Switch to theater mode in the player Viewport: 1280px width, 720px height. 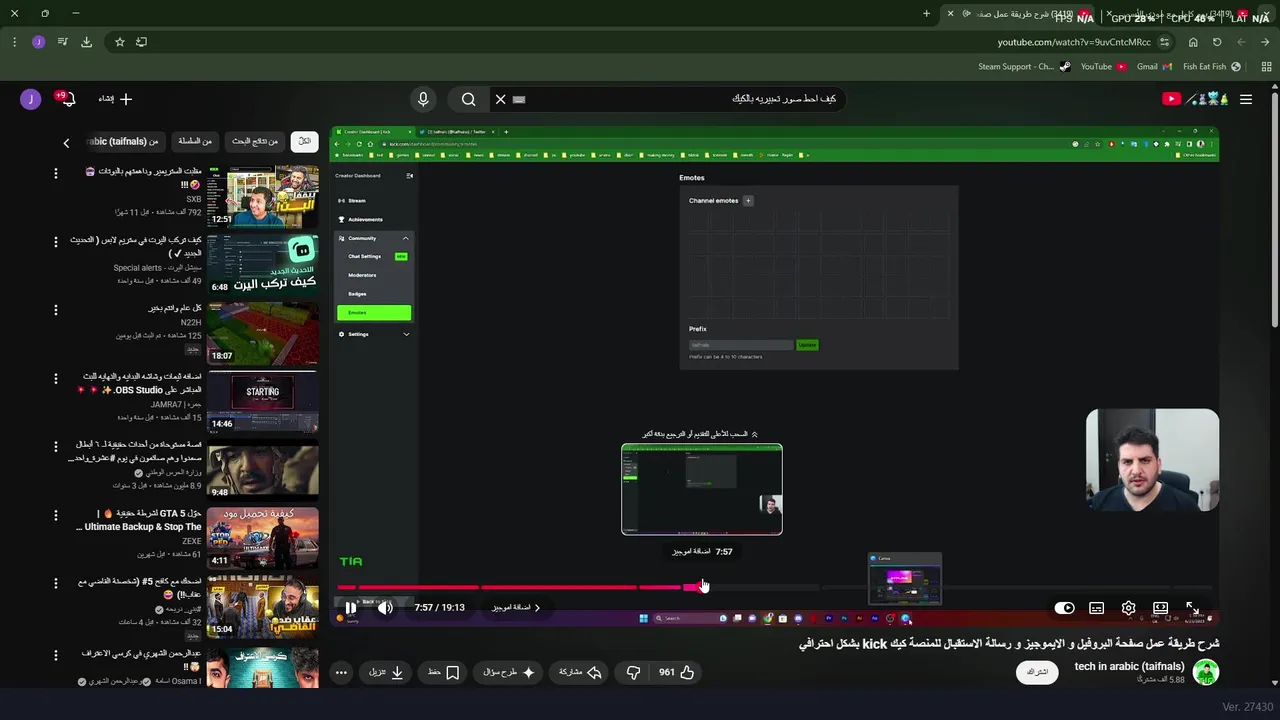click(1160, 608)
